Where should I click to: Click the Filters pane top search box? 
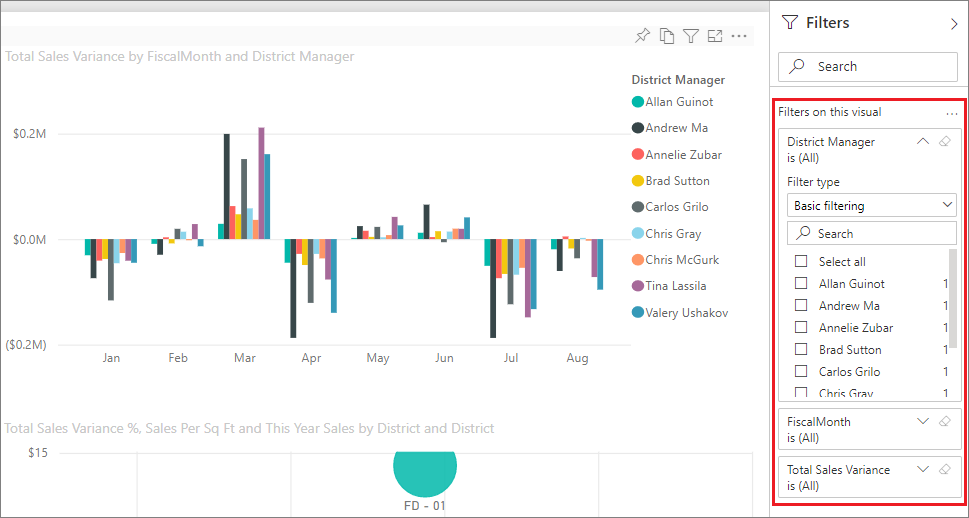[868, 66]
